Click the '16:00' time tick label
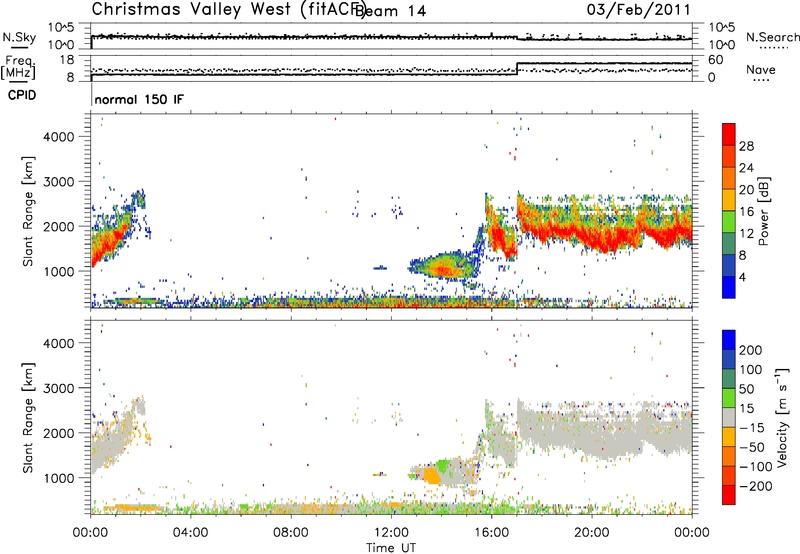Viewport: 800px width, 554px height. click(491, 533)
